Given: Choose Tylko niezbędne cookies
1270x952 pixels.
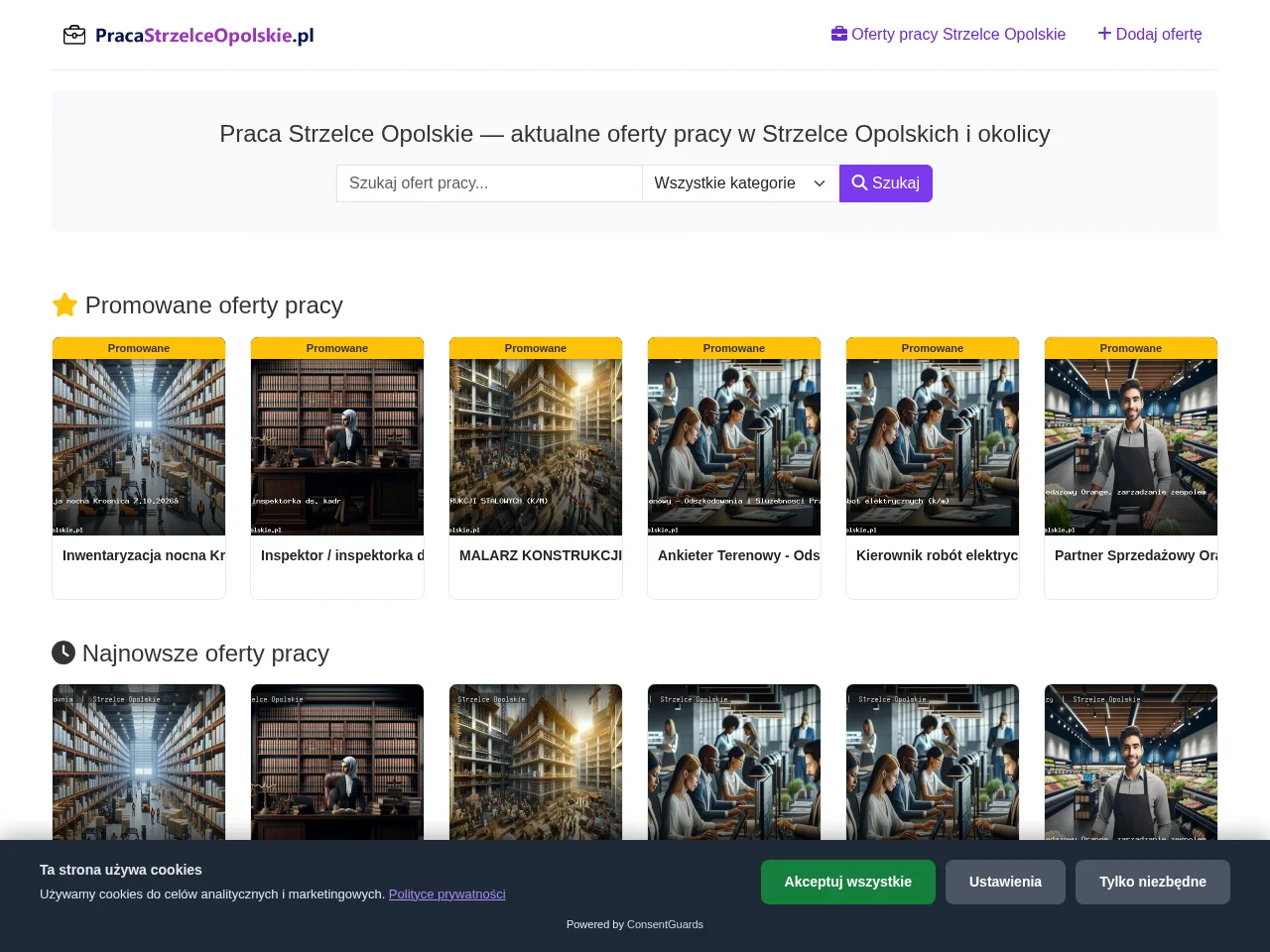Looking at the screenshot, I should pos(1153,882).
